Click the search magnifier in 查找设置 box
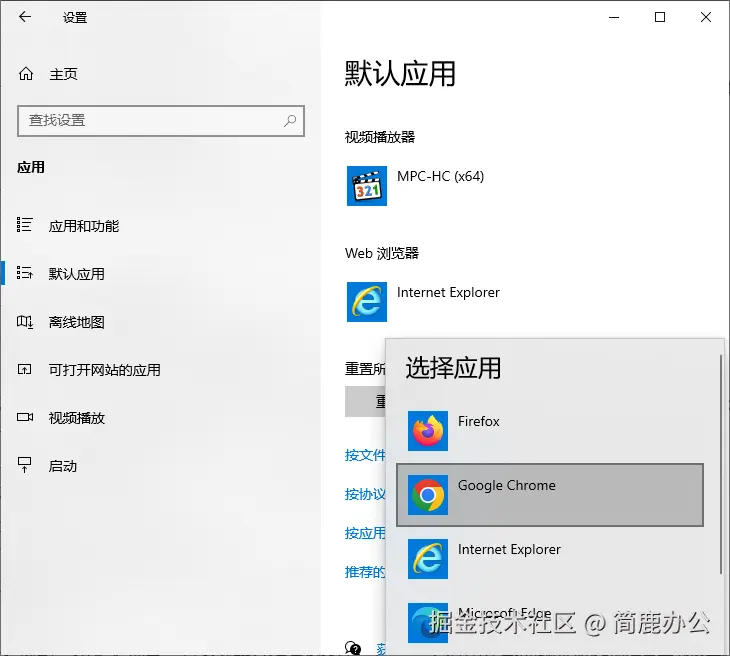 (290, 121)
